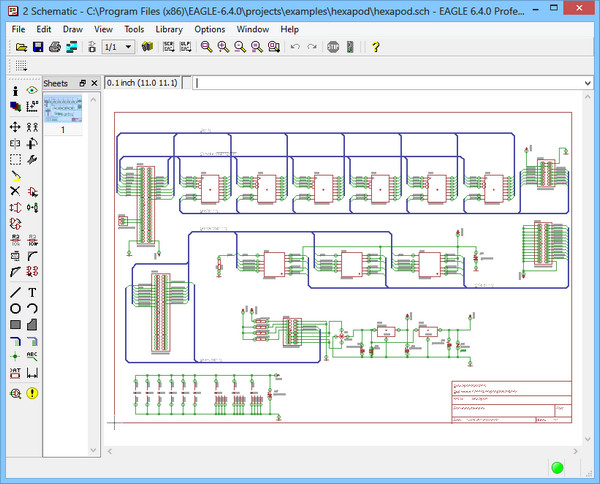Float the Sheets panel using the undock button

(83, 83)
